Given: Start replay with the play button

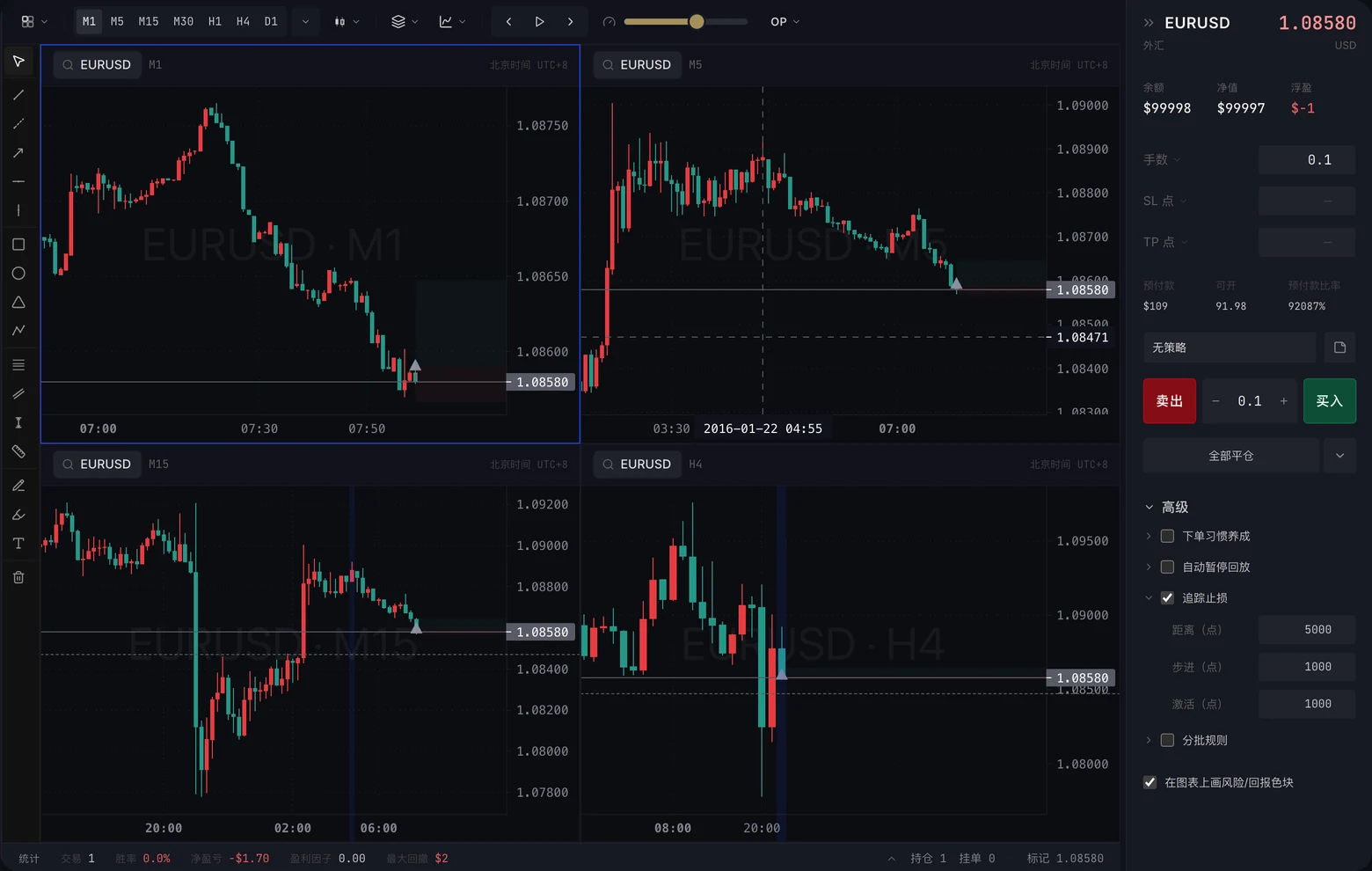Looking at the screenshot, I should pyautogui.click(x=539, y=21).
